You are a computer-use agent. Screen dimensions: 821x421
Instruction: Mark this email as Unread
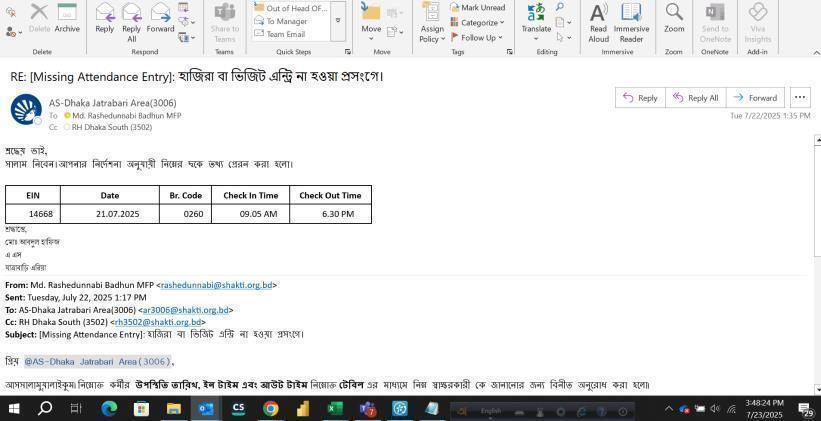pos(477,8)
